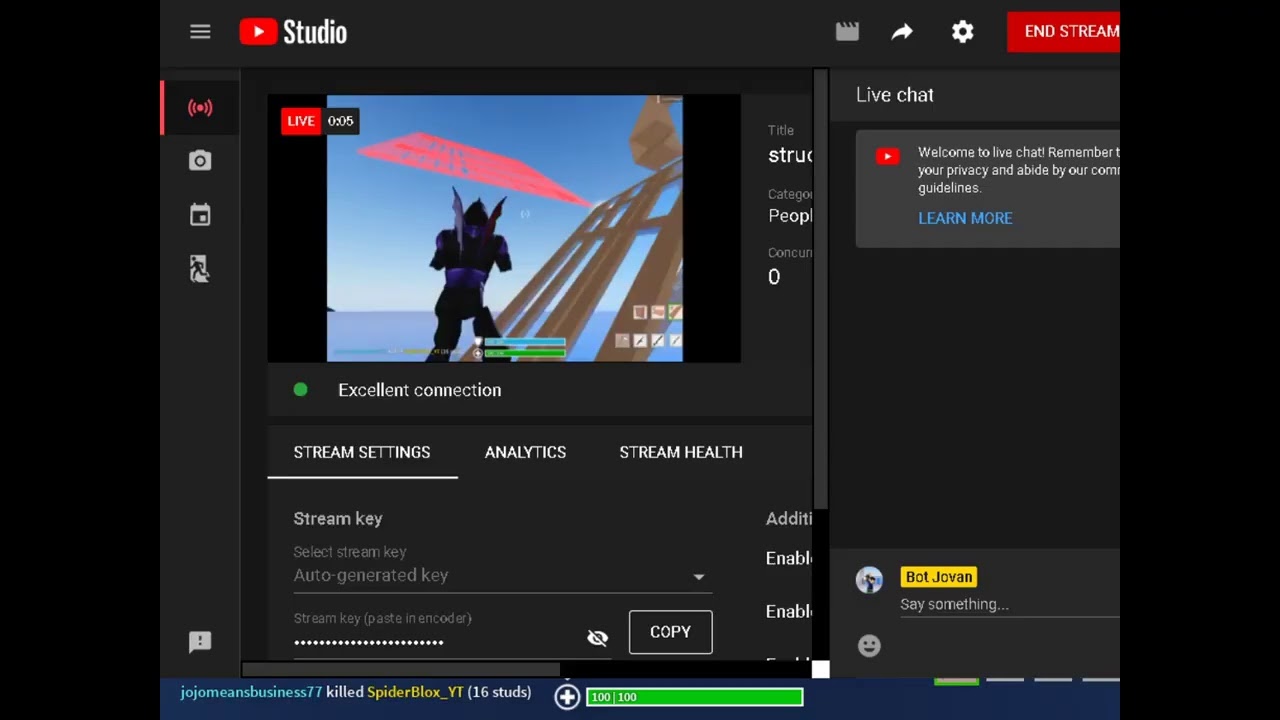Click 'jojomeansbusiness77' in the kill feed
Image resolution: width=1280 pixels, height=720 pixels.
251,692
